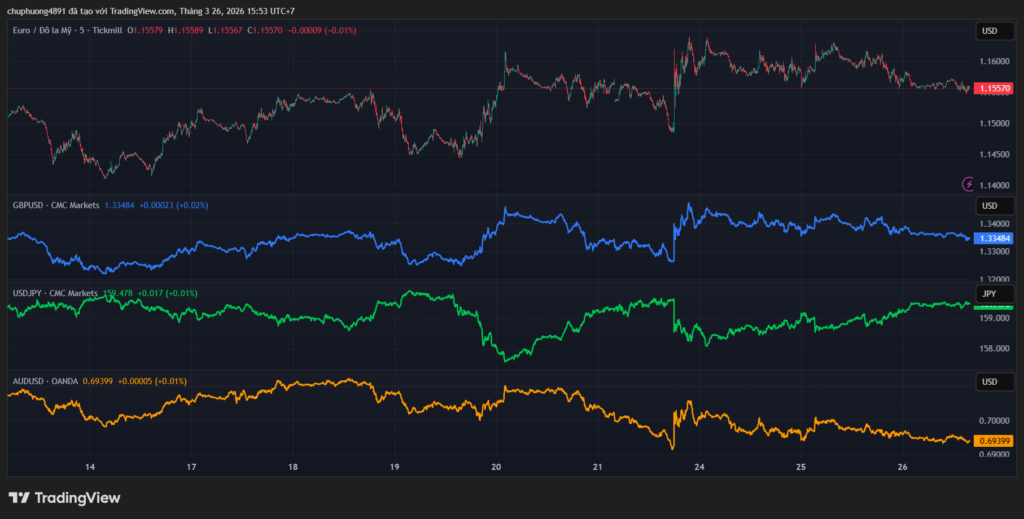
Task: Select the USDJPY CMC Markets legend label
Action: point(55,293)
